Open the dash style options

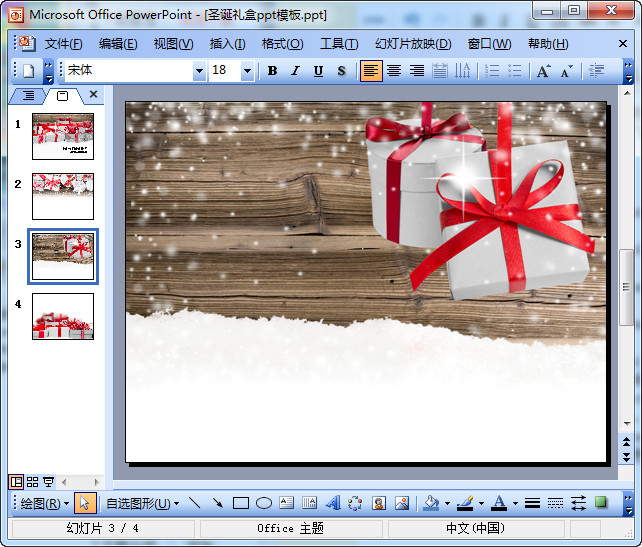click(x=555, y=503)
